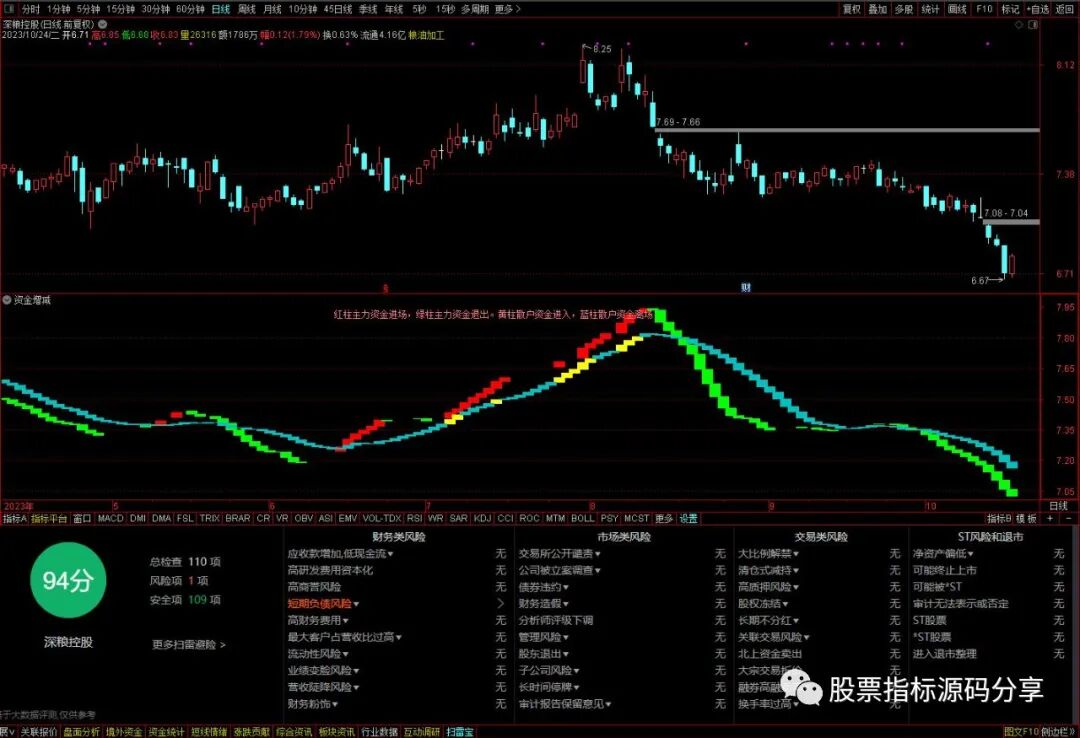Select the 60分钟 period
The image size is (1080, 738).
pos(190,9)
